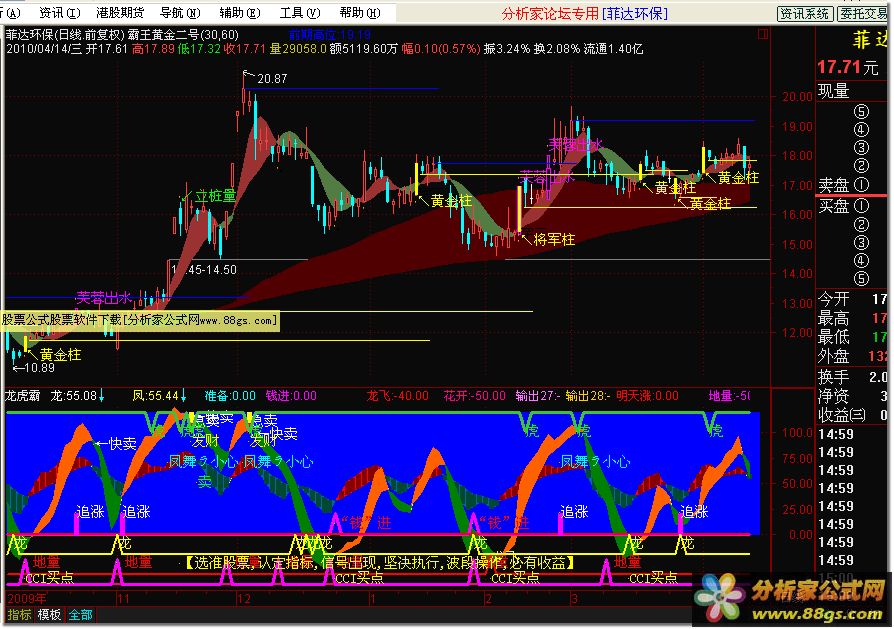
Task: Click the small red square icon atop chart
Action: [762, 34]
